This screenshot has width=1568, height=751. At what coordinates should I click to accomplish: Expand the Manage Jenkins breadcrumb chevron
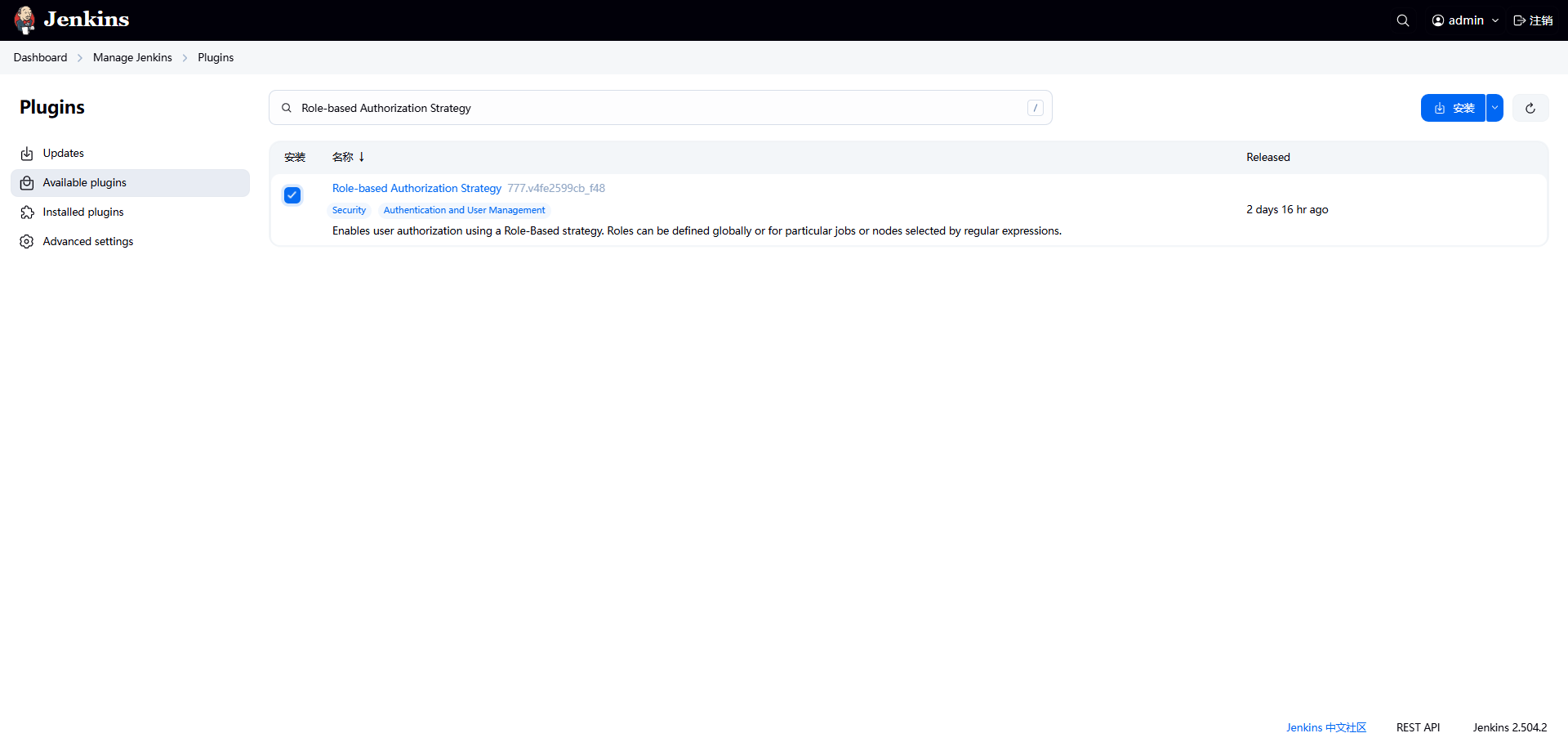click(185, 58)
